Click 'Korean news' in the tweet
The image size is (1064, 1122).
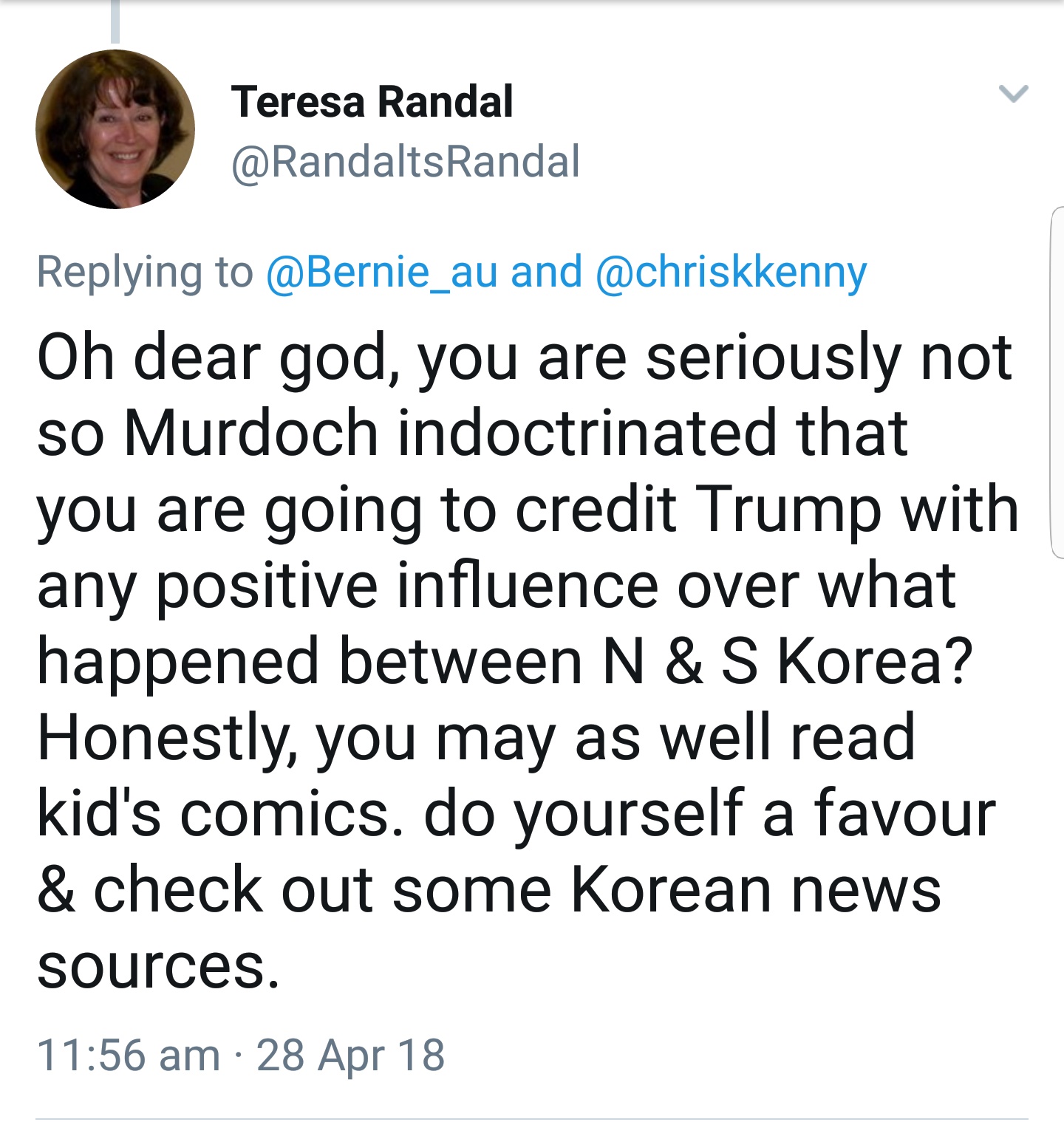[x=755, y=889]
